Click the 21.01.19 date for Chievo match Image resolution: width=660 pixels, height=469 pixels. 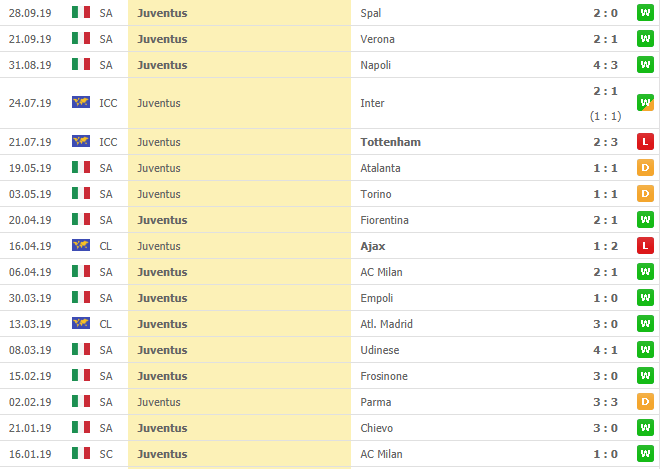(x=27, y=428)
